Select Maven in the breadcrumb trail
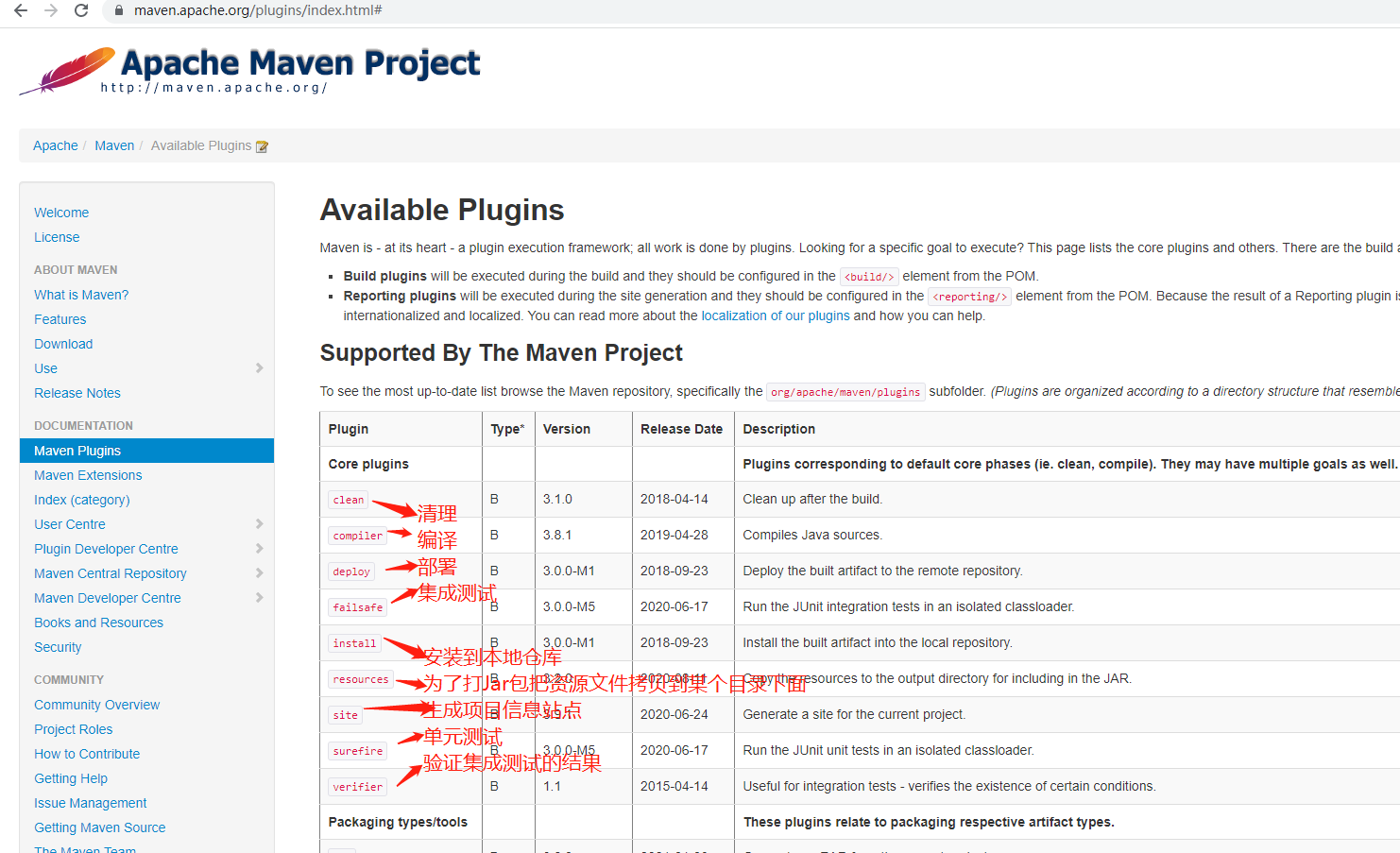 [x=114, y=145]
